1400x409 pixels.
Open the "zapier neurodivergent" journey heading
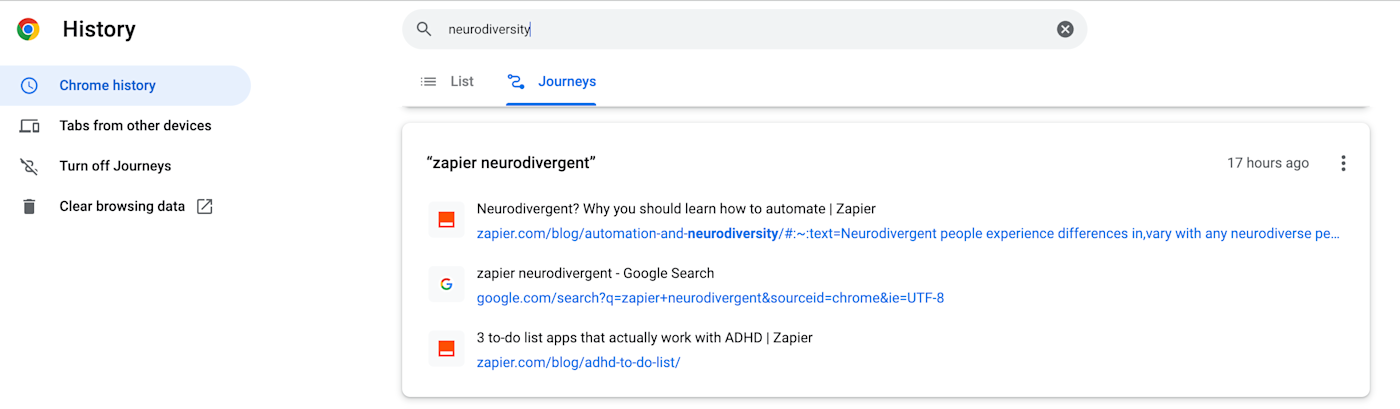[511, 163]
